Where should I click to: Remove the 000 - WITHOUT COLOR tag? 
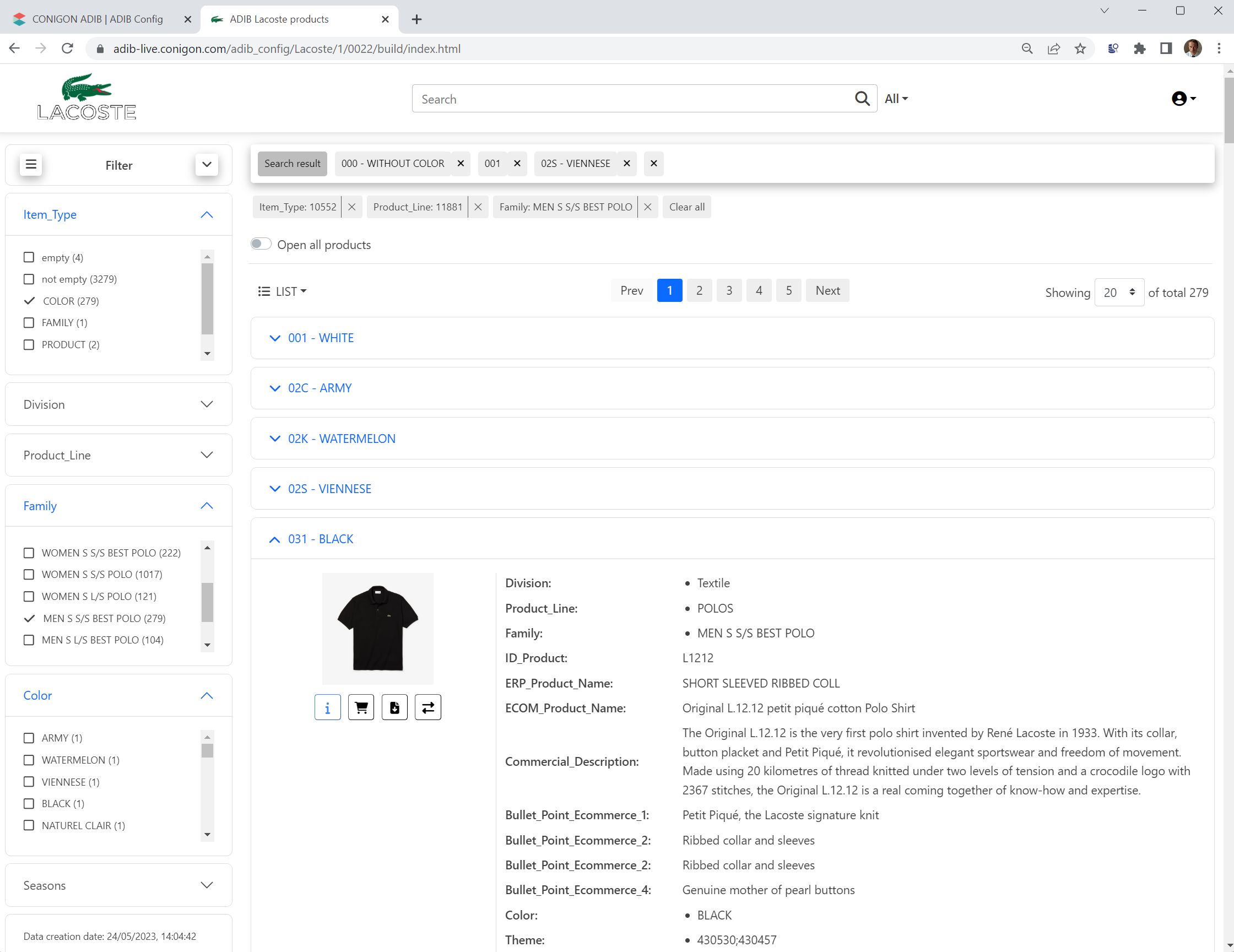coord(461,164)
